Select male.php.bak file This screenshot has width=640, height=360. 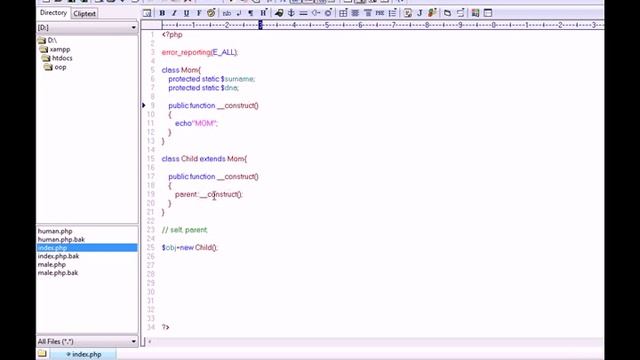(58, 273)
